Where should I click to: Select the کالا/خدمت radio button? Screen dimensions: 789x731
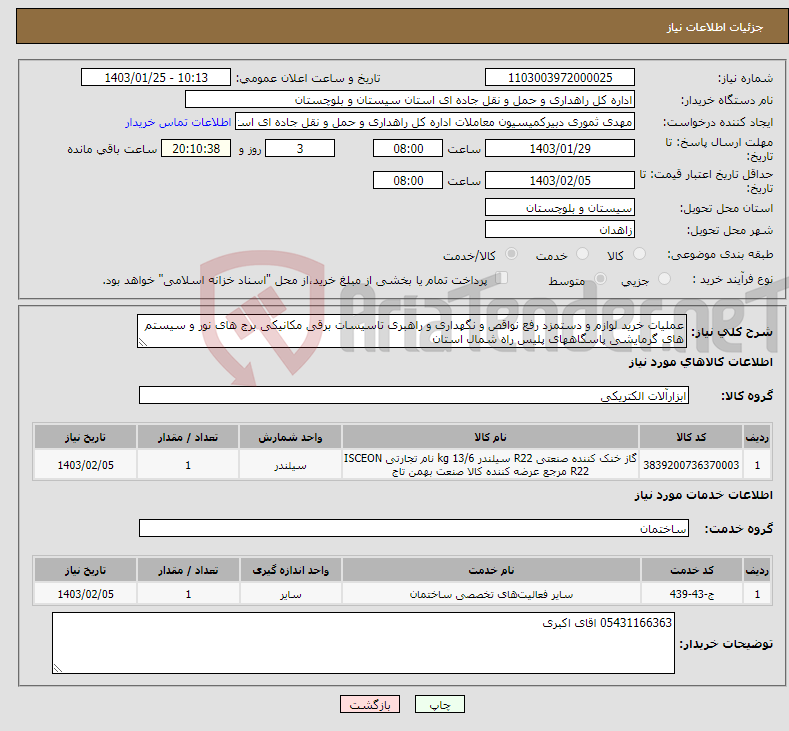click(x=511, y=254)
